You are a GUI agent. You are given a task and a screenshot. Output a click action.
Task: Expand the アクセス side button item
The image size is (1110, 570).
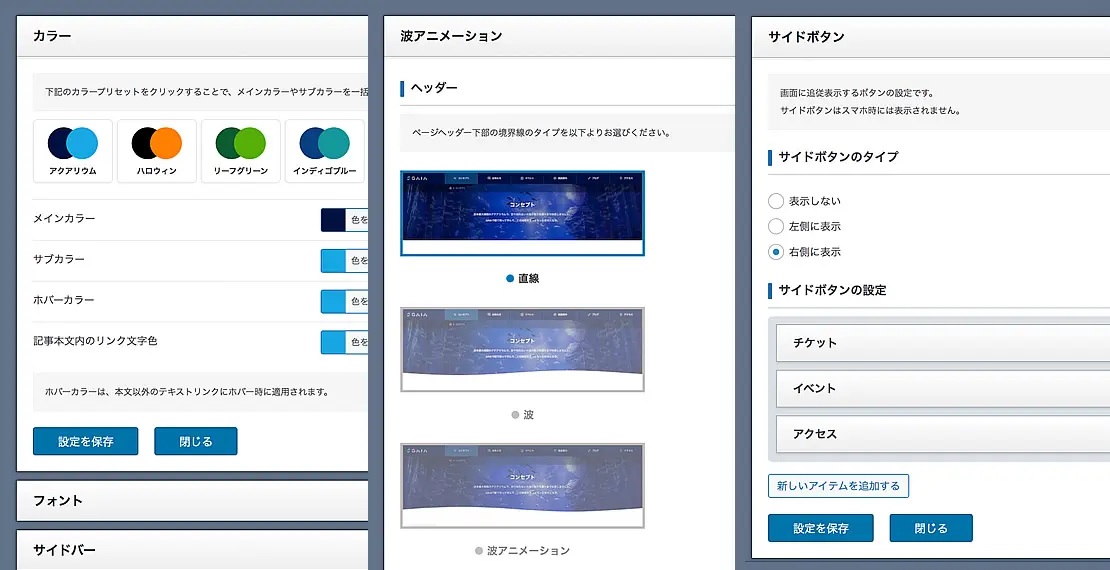click(x=940, y=435)
